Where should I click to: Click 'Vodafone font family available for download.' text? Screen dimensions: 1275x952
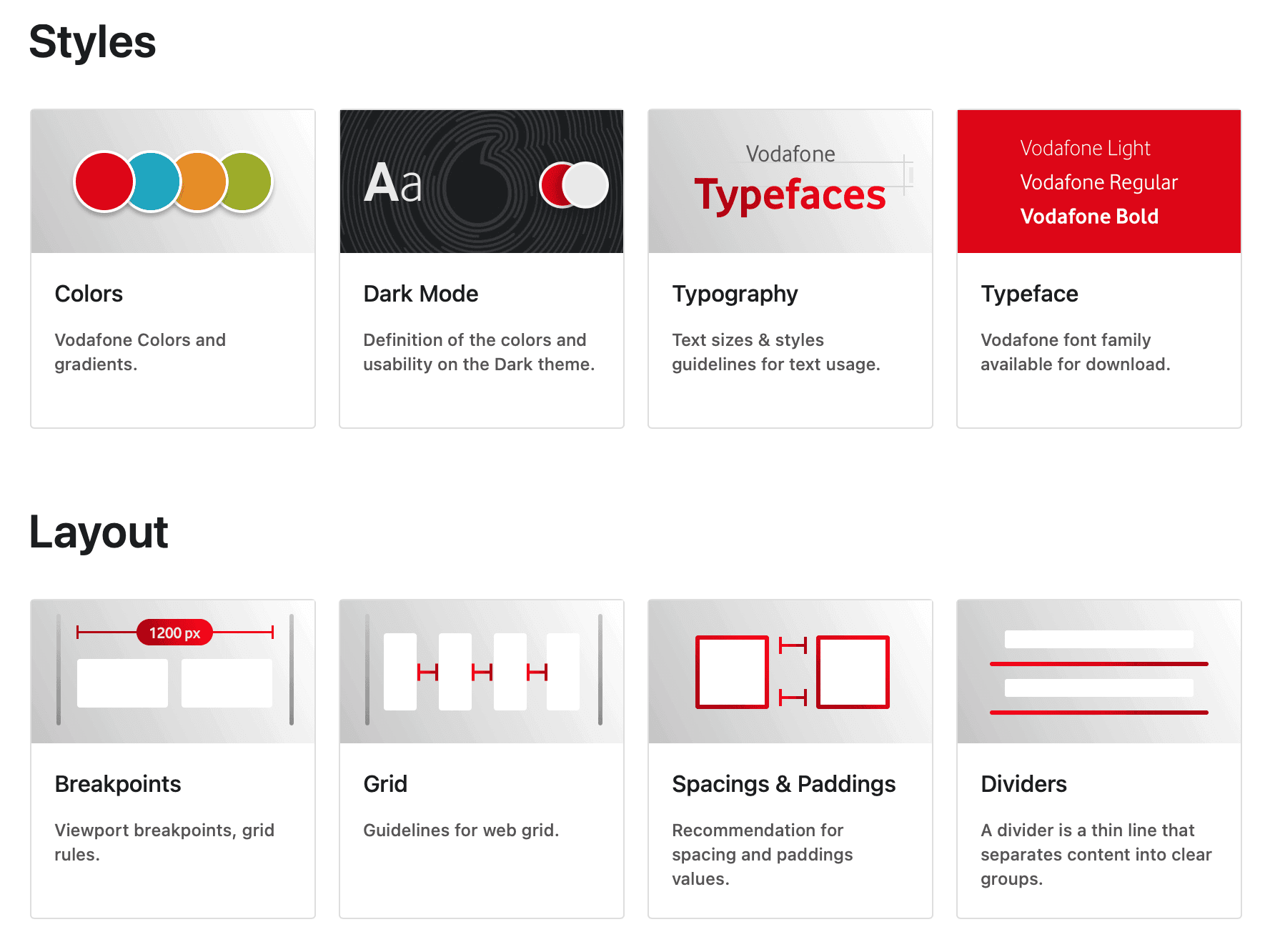(1076, 352)
